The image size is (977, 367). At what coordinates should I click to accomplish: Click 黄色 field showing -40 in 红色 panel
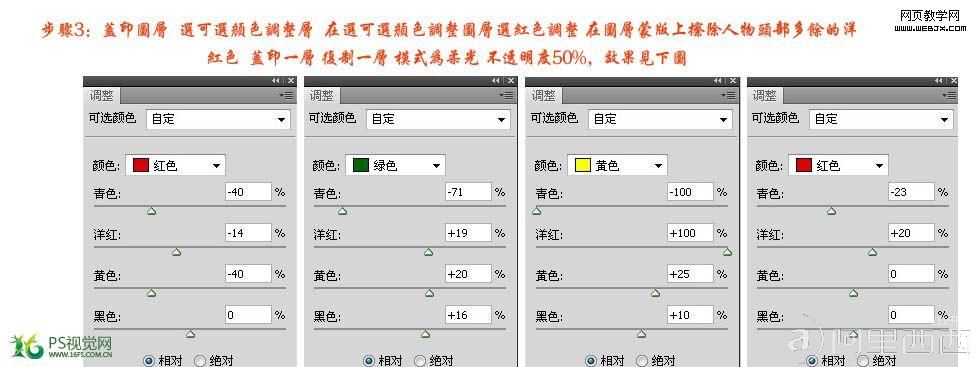coord(248,274)
